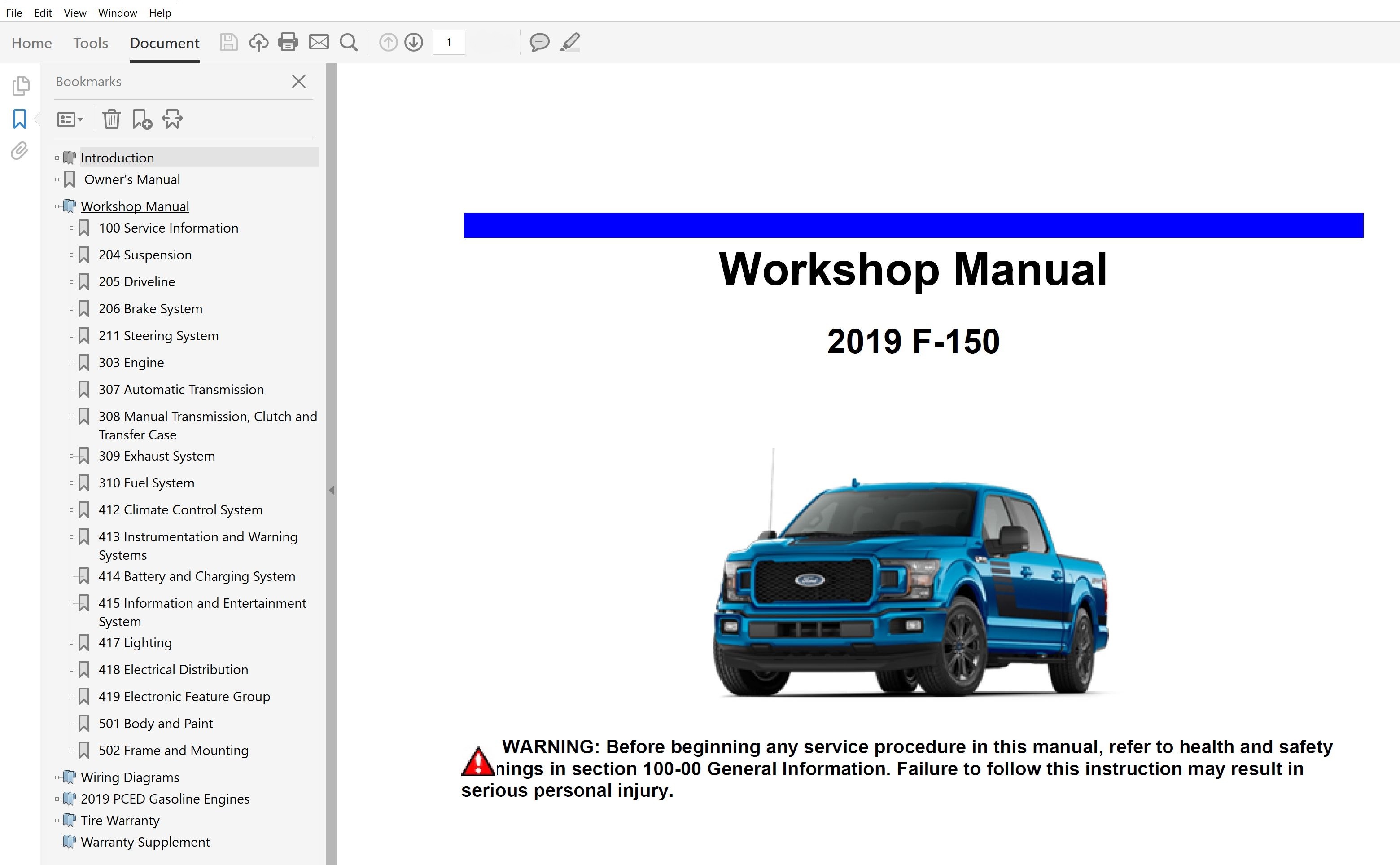Open the View menu
The height and width of the screenshot is (865, 1400).
[75, 13]
